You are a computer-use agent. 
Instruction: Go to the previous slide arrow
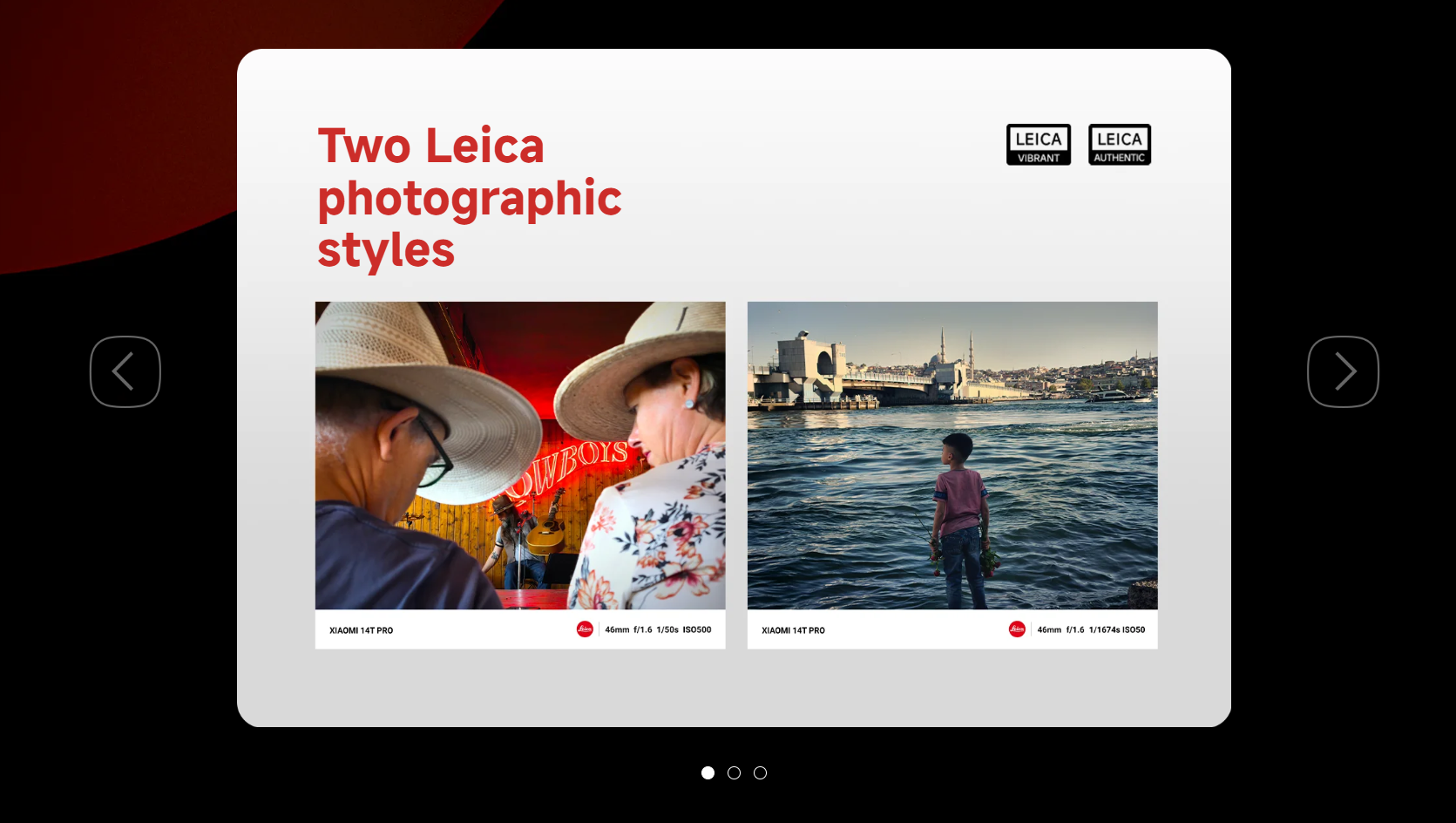125,371
